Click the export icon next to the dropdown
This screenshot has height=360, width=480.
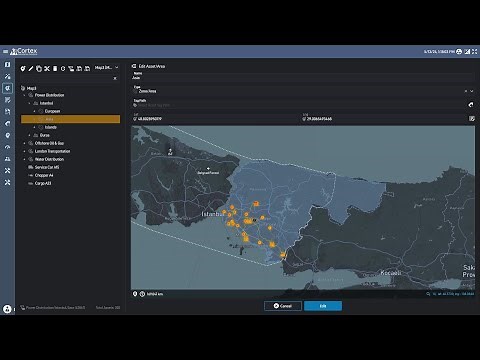coord(87,68)
